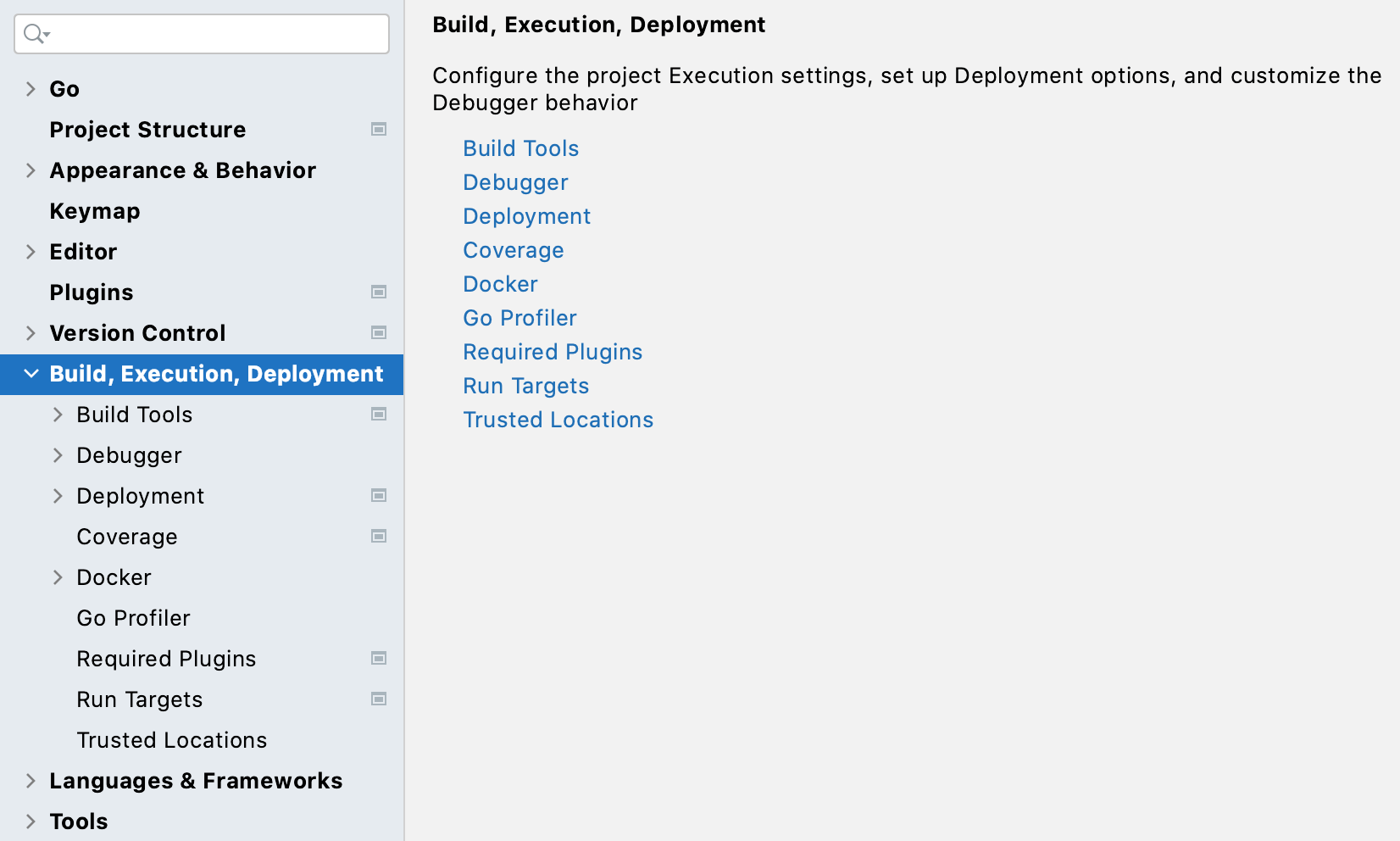Click the settings icon next to Version Control
Viewport: 1400px width, 841px height.
coord(379,332)
